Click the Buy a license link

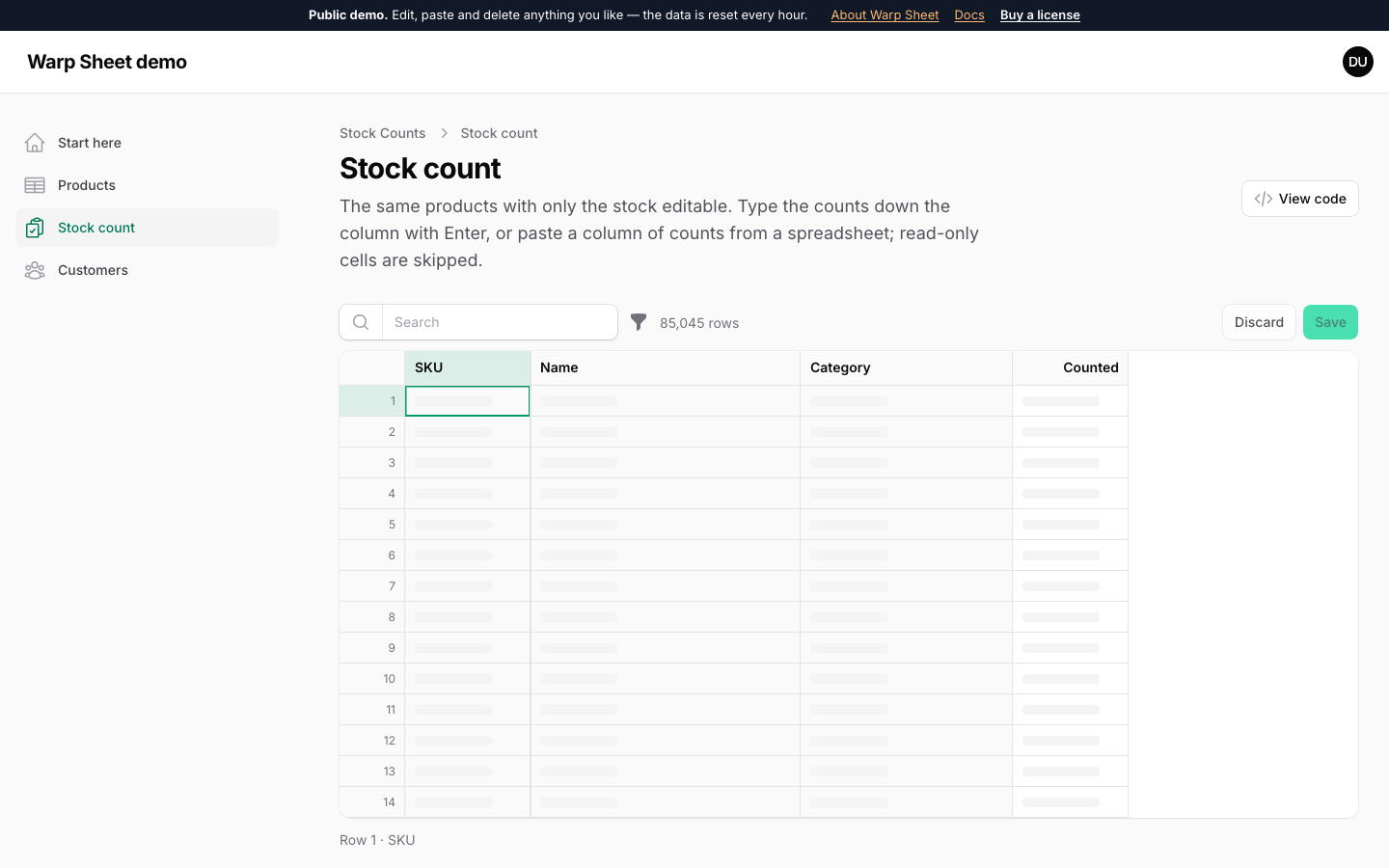click(1040, 14)
